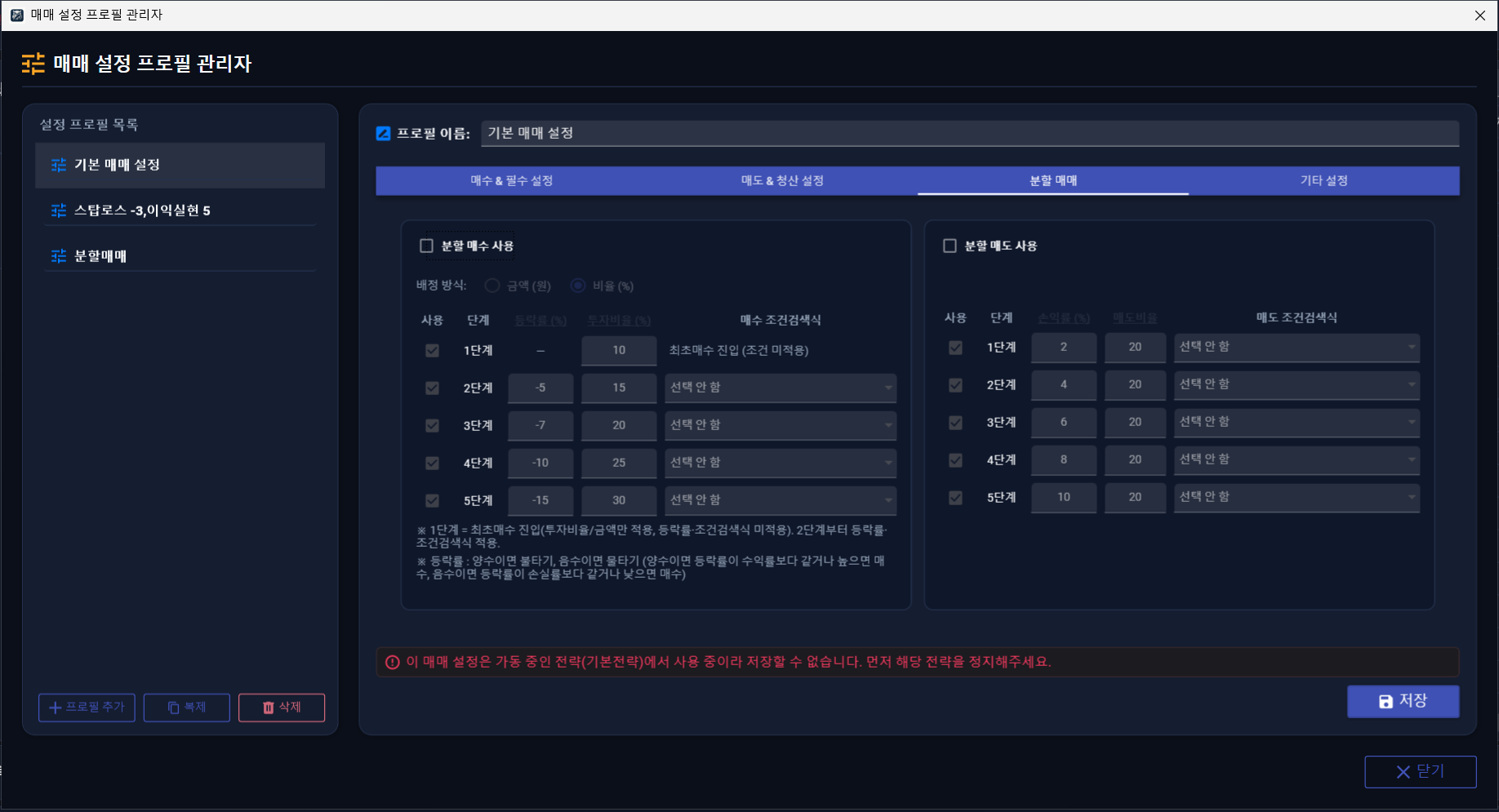Click the sell 1단계 손익률 field showing 2
The width and height of the screenshot is (1499, 812).
[1064, 347]
